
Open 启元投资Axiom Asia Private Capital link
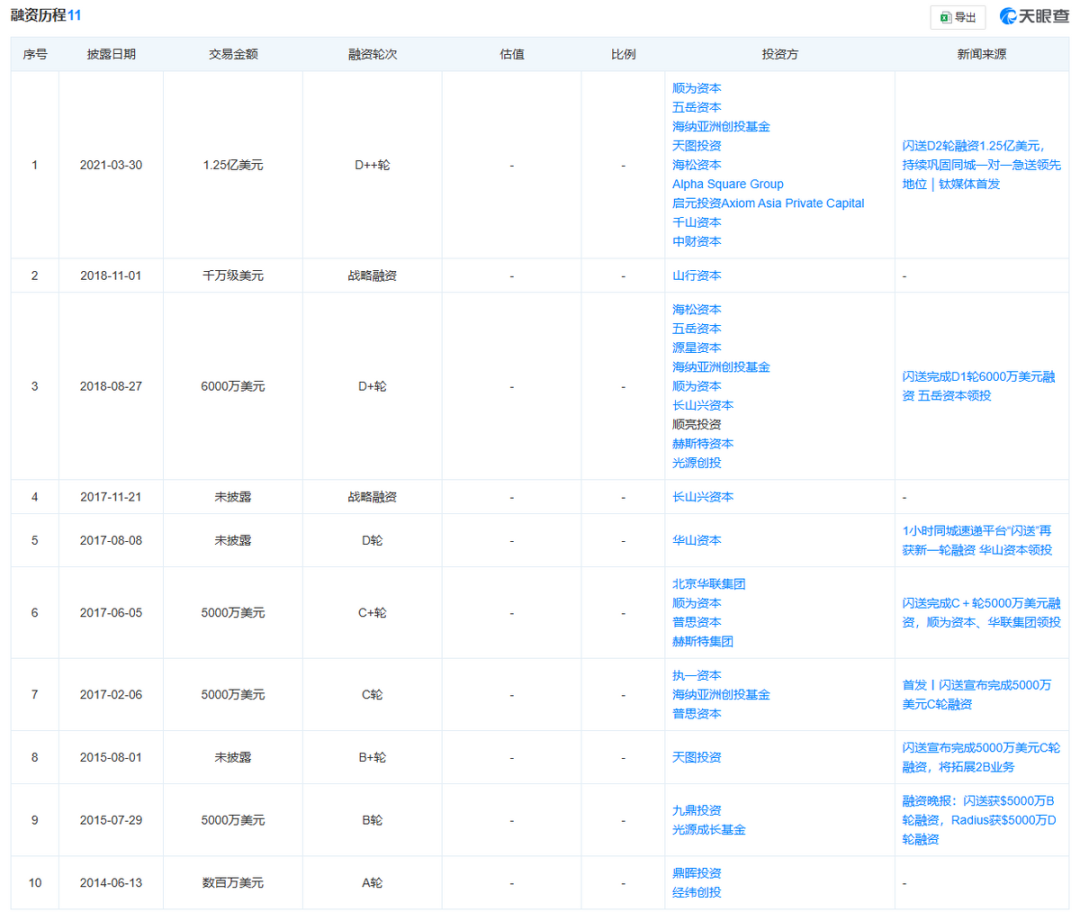coord(768,203)
